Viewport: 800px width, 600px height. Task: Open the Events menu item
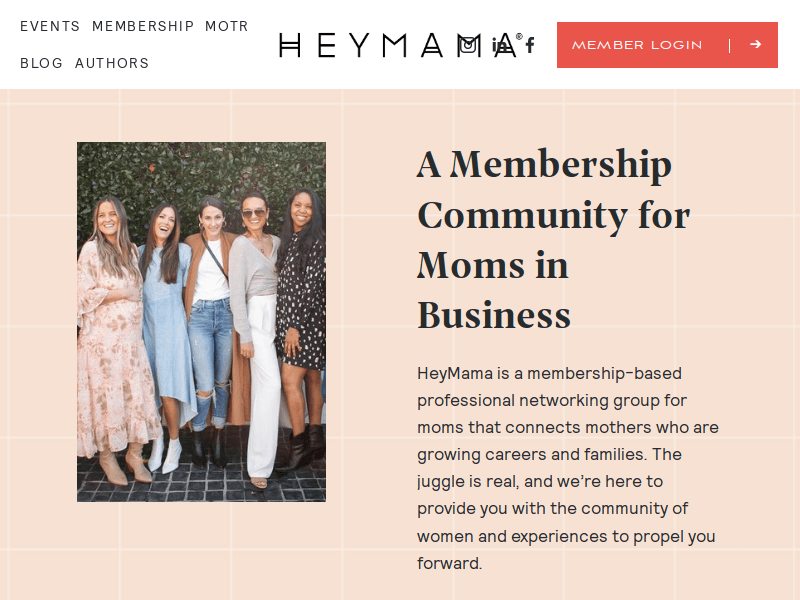point(50,26)
